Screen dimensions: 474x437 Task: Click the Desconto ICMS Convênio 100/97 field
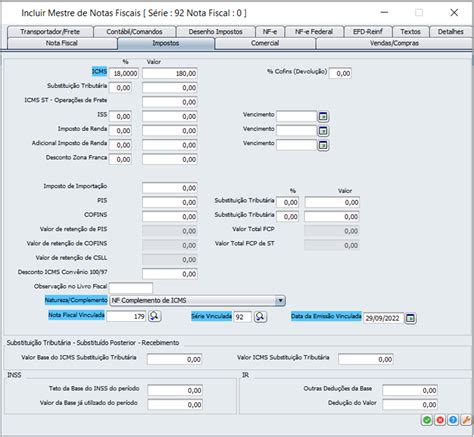(170, 274)
